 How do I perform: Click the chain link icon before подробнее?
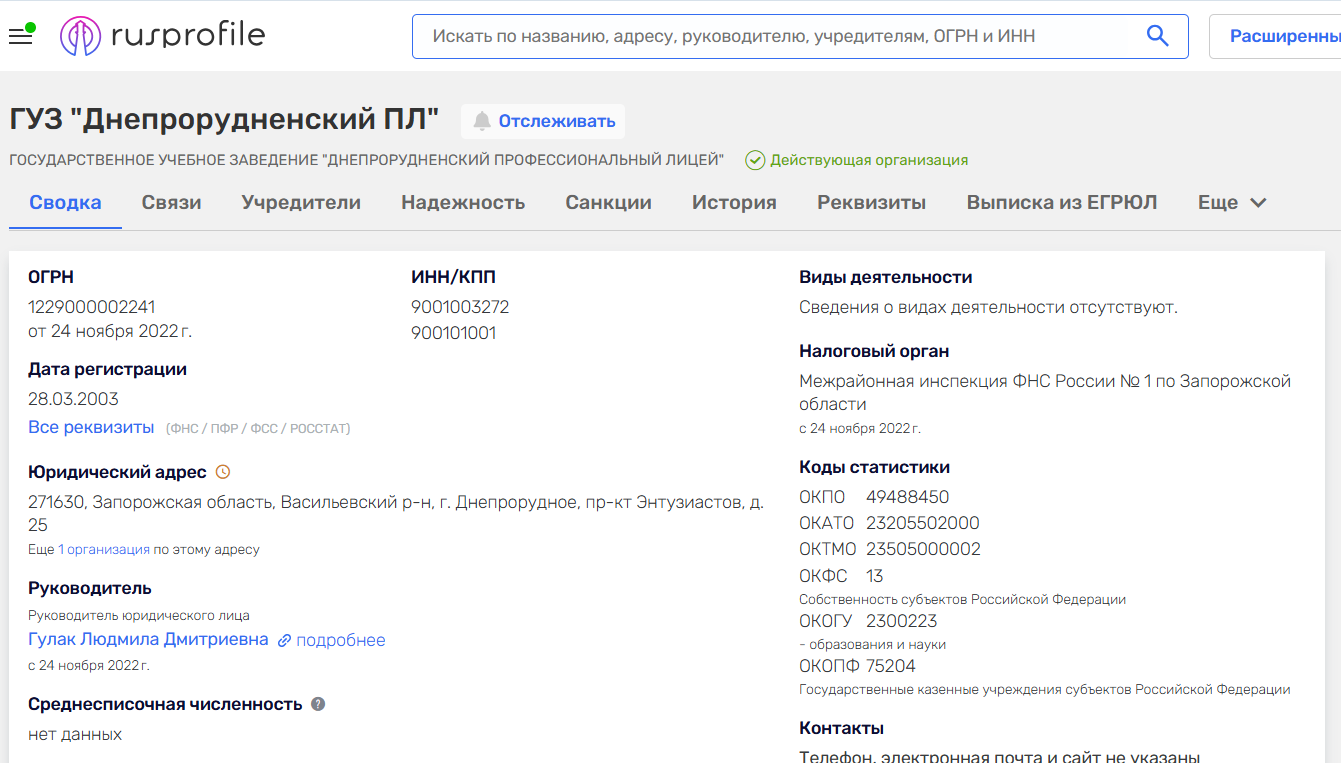(285, 641)
